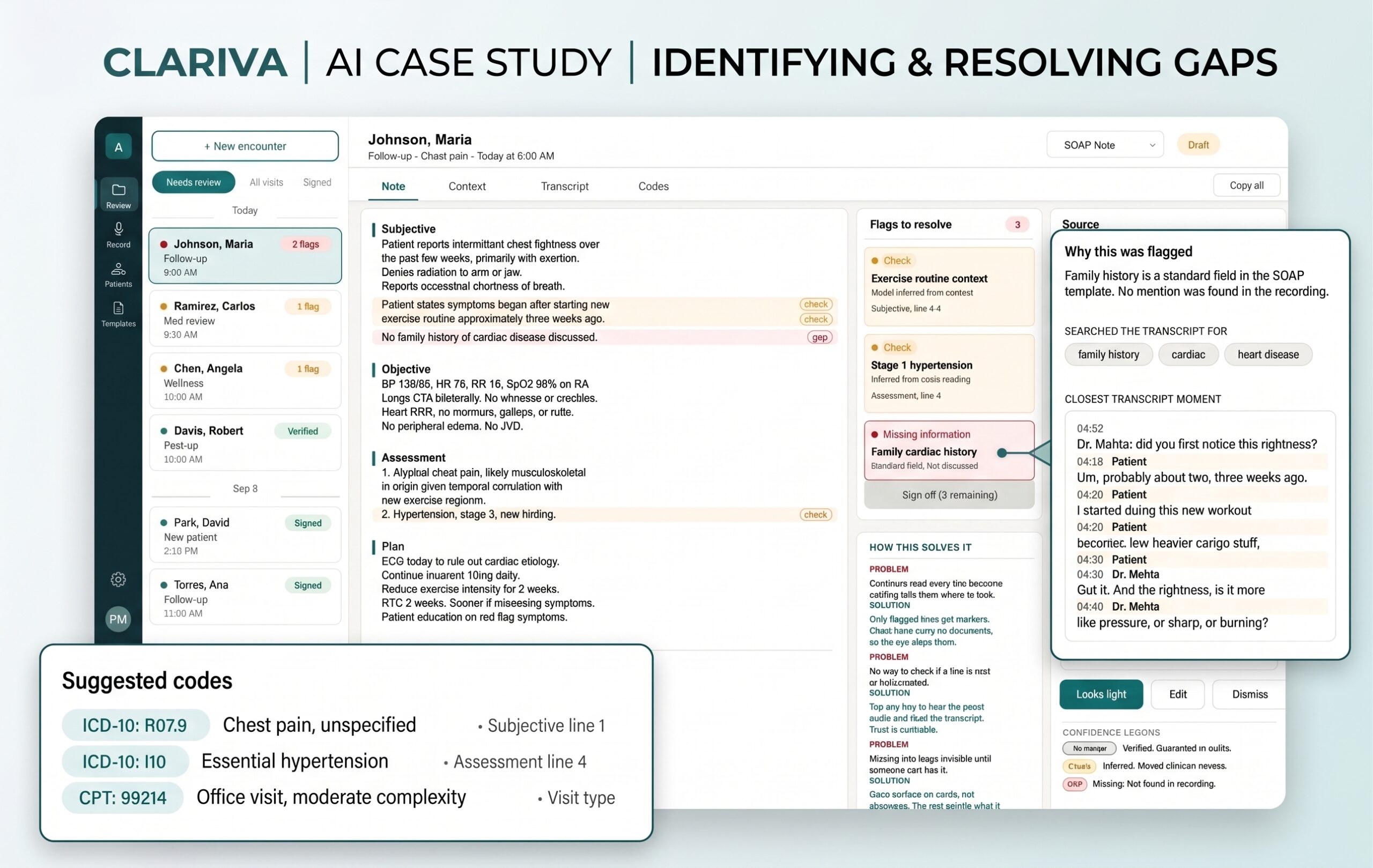Screen dimensions: 1373x868
Task: Click 'ECG today to rule out cardiac etiology.' line
Action: [470, 561]
